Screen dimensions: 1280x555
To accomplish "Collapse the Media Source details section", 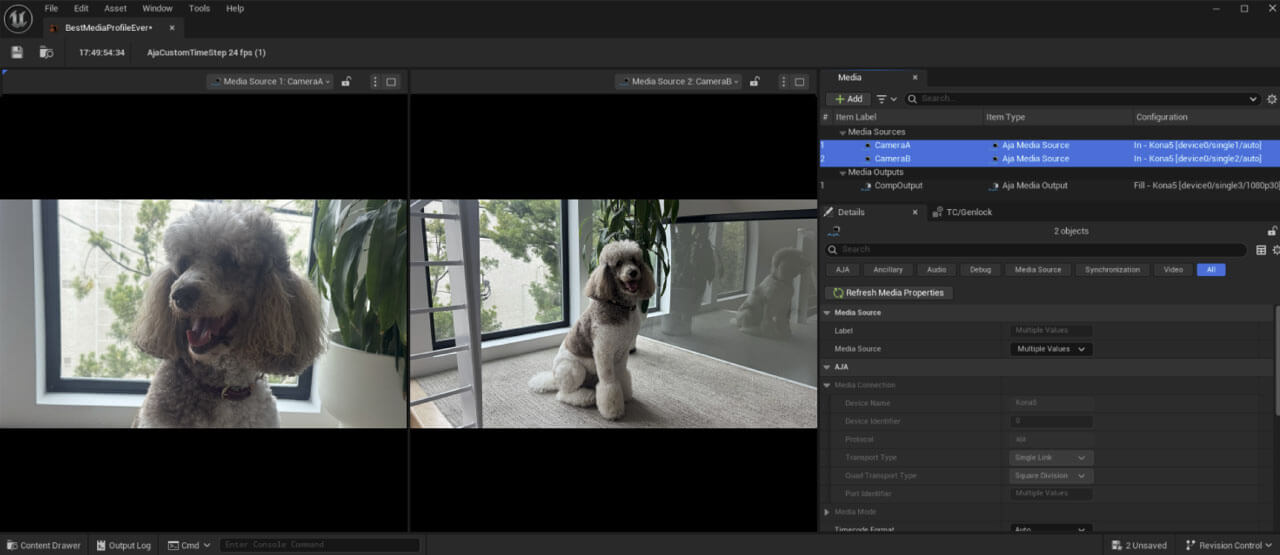I will coord(827,313).
